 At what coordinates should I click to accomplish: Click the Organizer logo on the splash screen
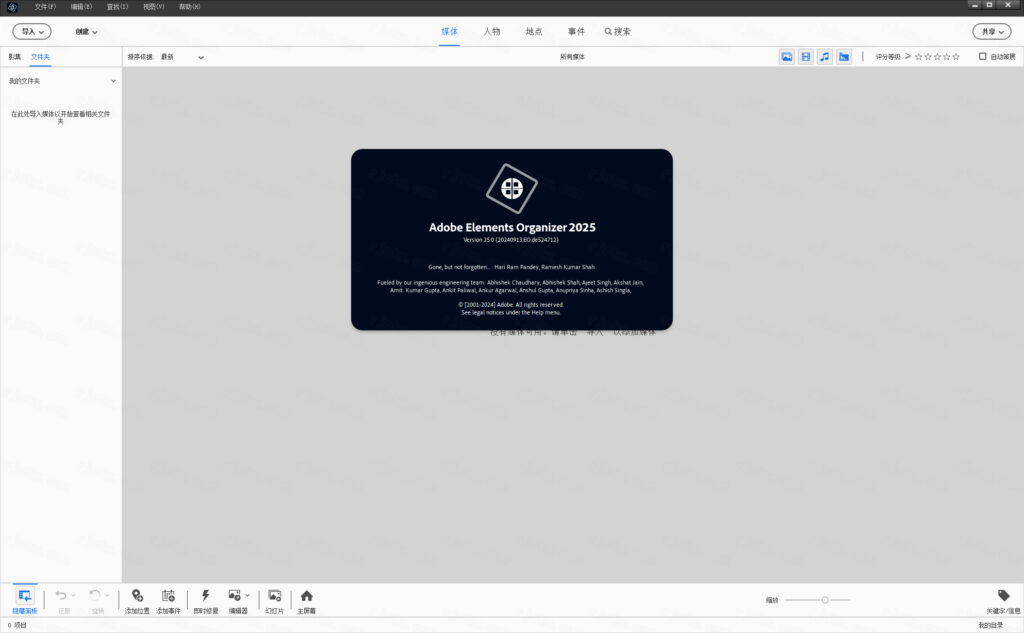(512, 188)
